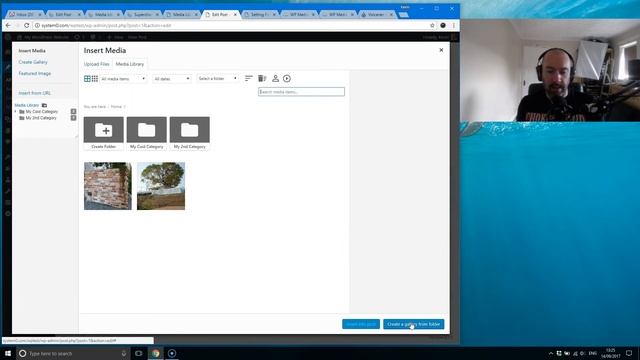Select the brick wall image thumbnail
Screen dimensions: 640x360
coord(108,186)
